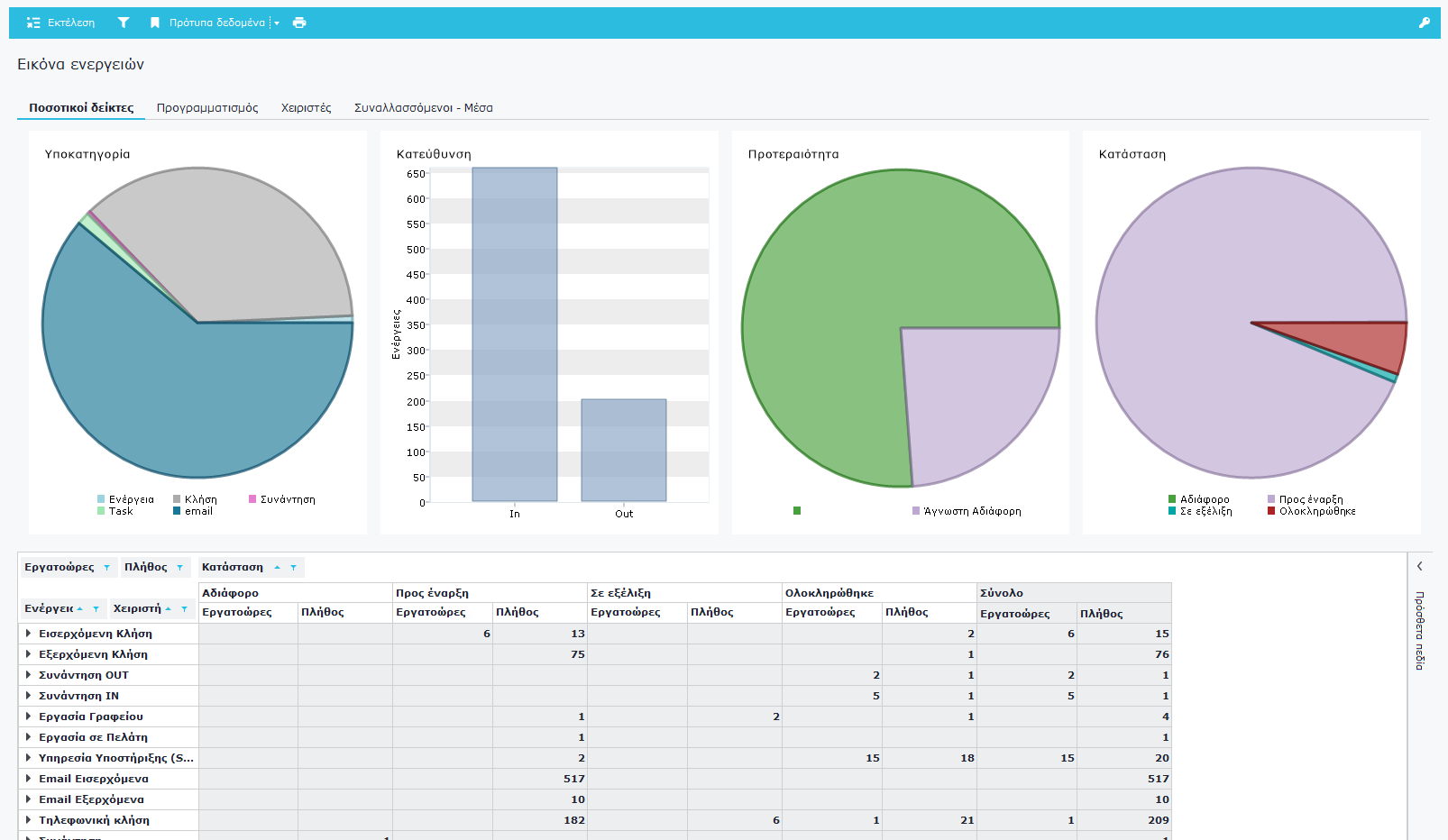This screenshot has height=840, width=1448.
Task: Collapse side panel with the chevron arrow
Action: [x=1419, y=566]
